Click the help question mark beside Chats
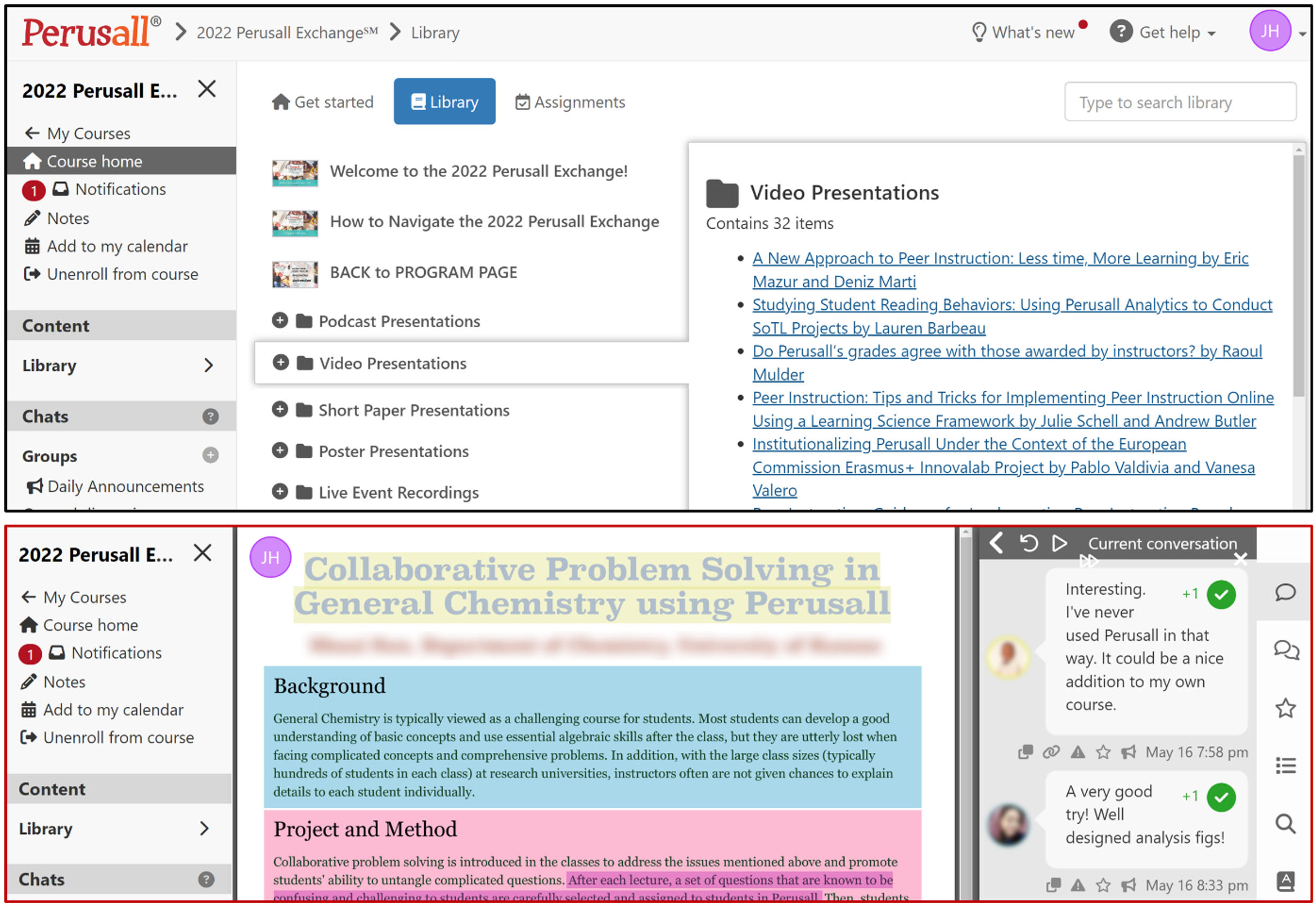The height and width of the screenshot is (908, 1316). pyautogui.click(x=210, y=417)
